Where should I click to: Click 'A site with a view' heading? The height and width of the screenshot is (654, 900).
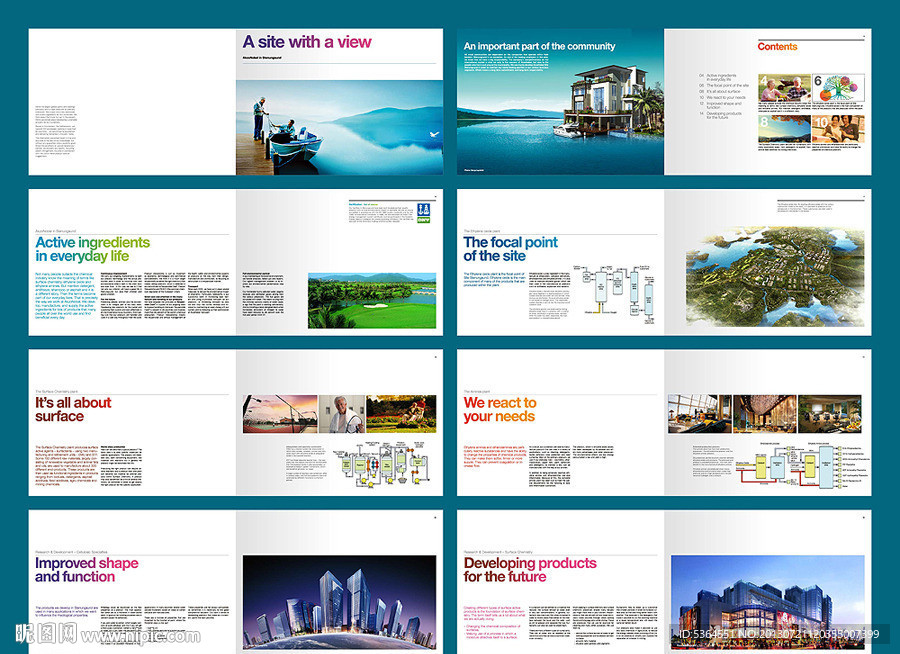coord(306,42)
